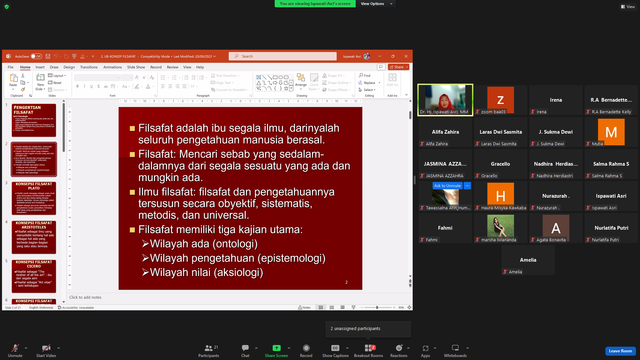Collapse the ribbon with the chevron

(407, 95)
